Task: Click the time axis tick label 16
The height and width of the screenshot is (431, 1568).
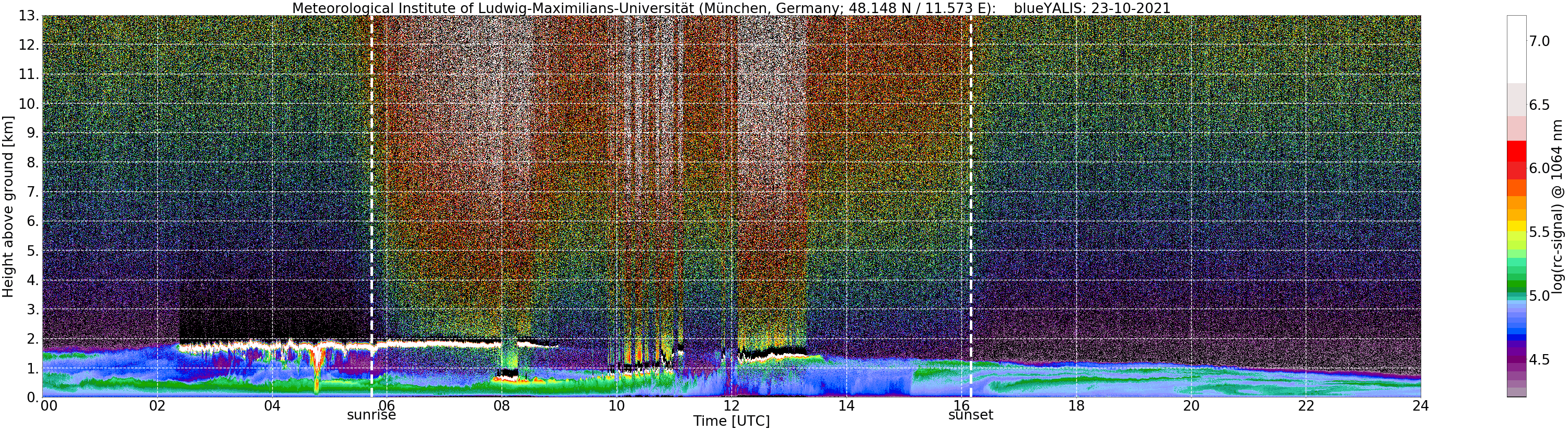Action: (961, 405)
